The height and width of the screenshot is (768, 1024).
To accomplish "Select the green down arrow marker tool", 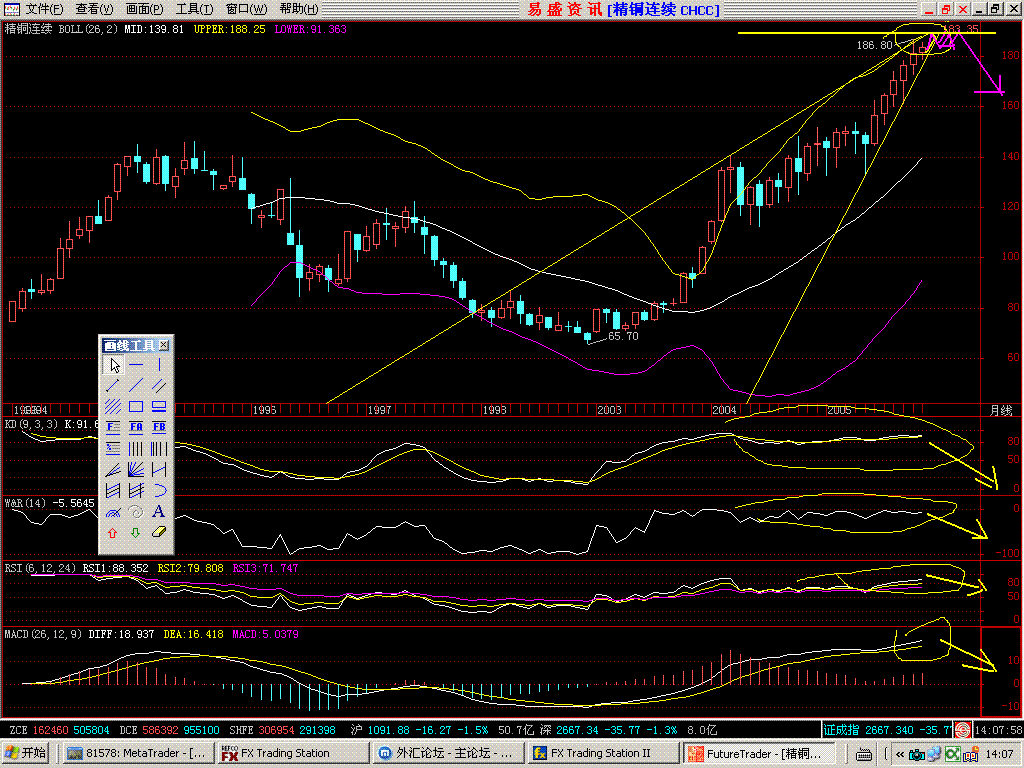I will pyautogui.click(x=136, y=533).
